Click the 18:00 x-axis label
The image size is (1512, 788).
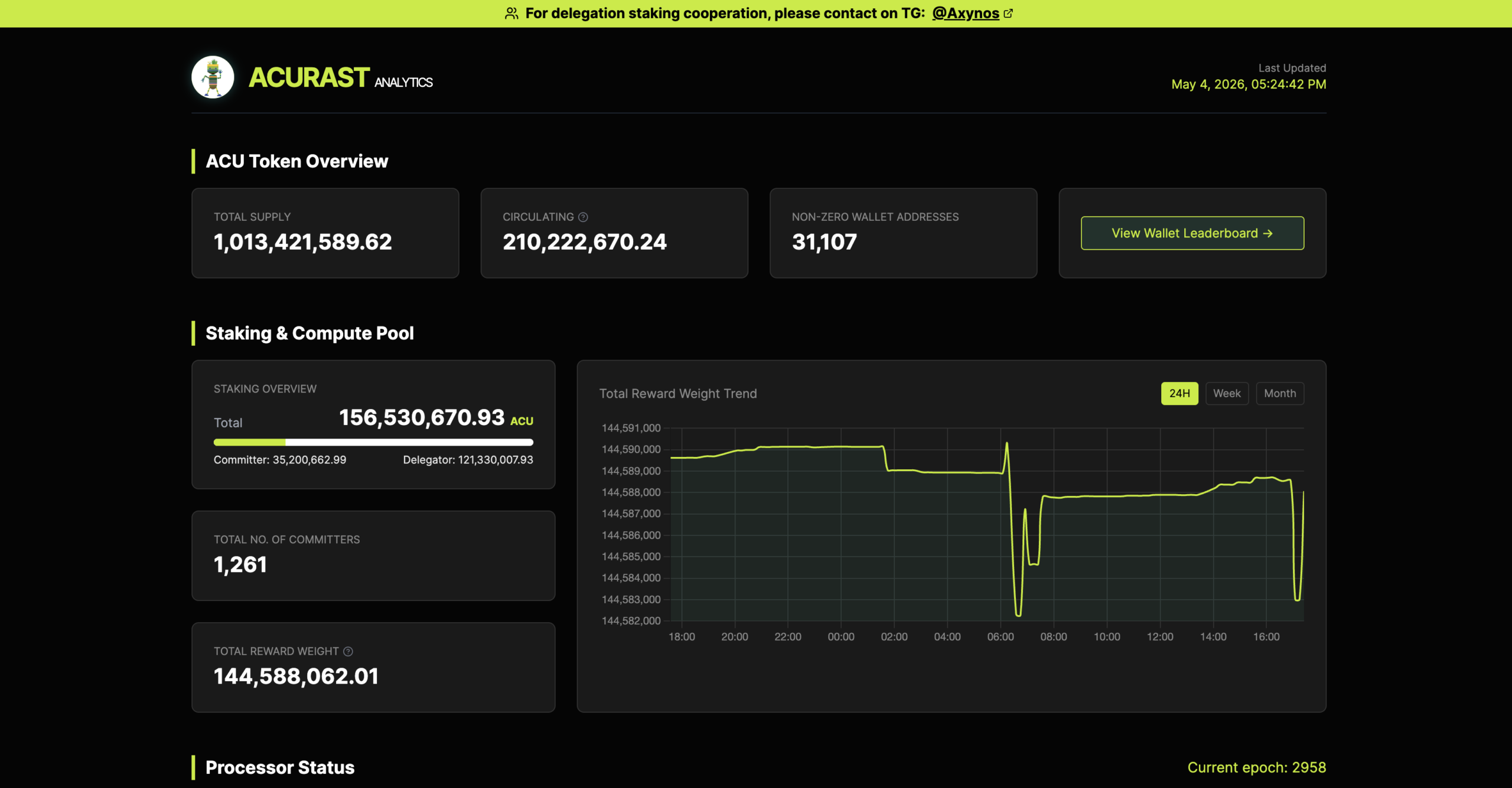(682, 637)
